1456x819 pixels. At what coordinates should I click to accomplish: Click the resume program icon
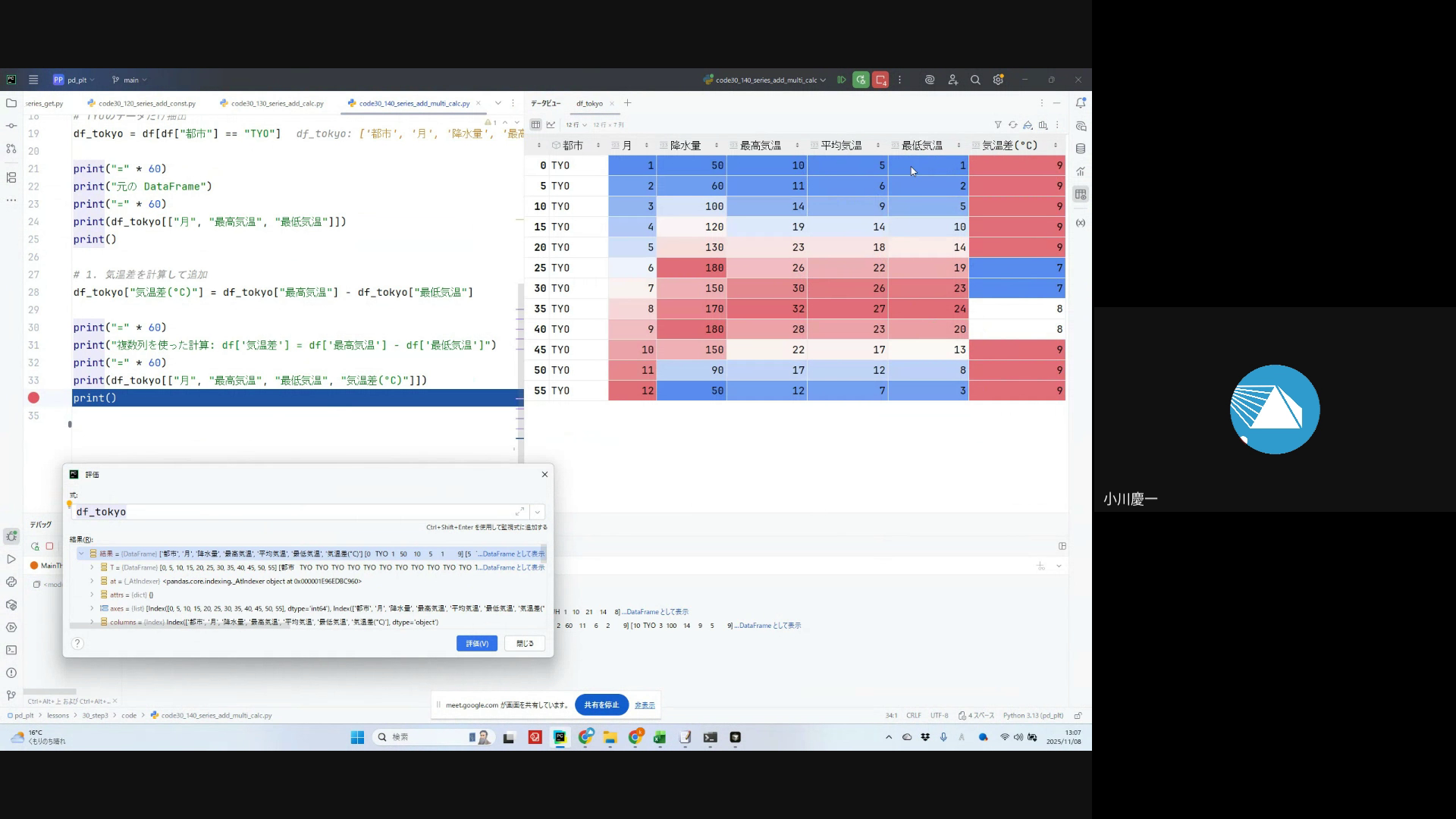point(842,80)
